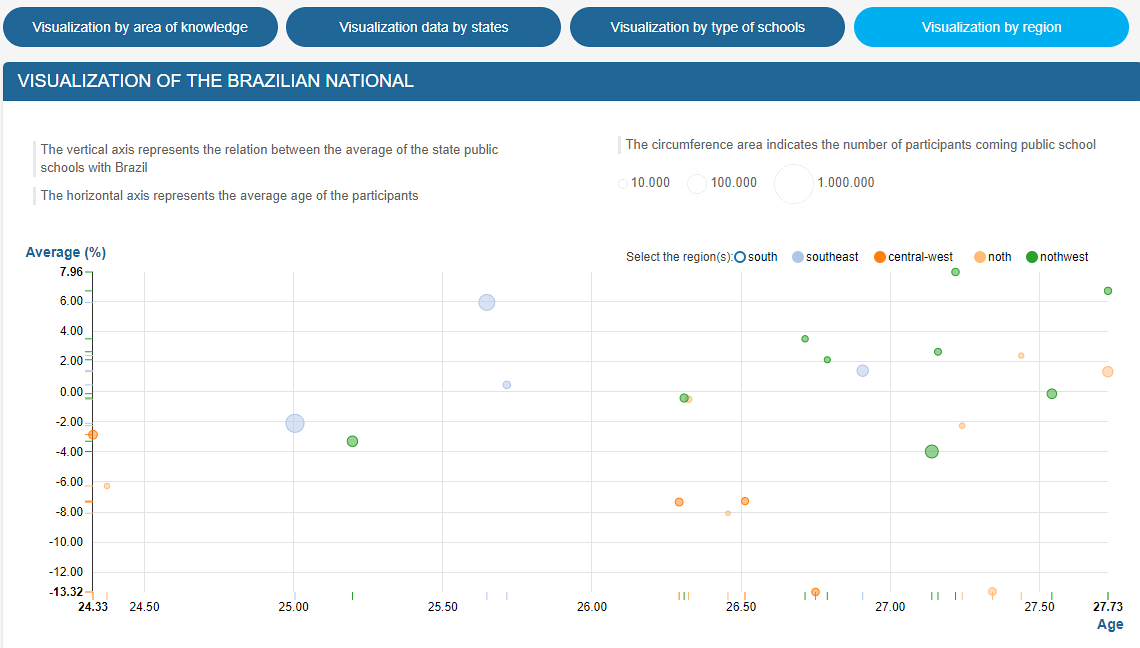Image resolution: width=1140 pixels, height=648 pixels.
Task: Click the Visualization by region tab
Action: pos(991,27)
